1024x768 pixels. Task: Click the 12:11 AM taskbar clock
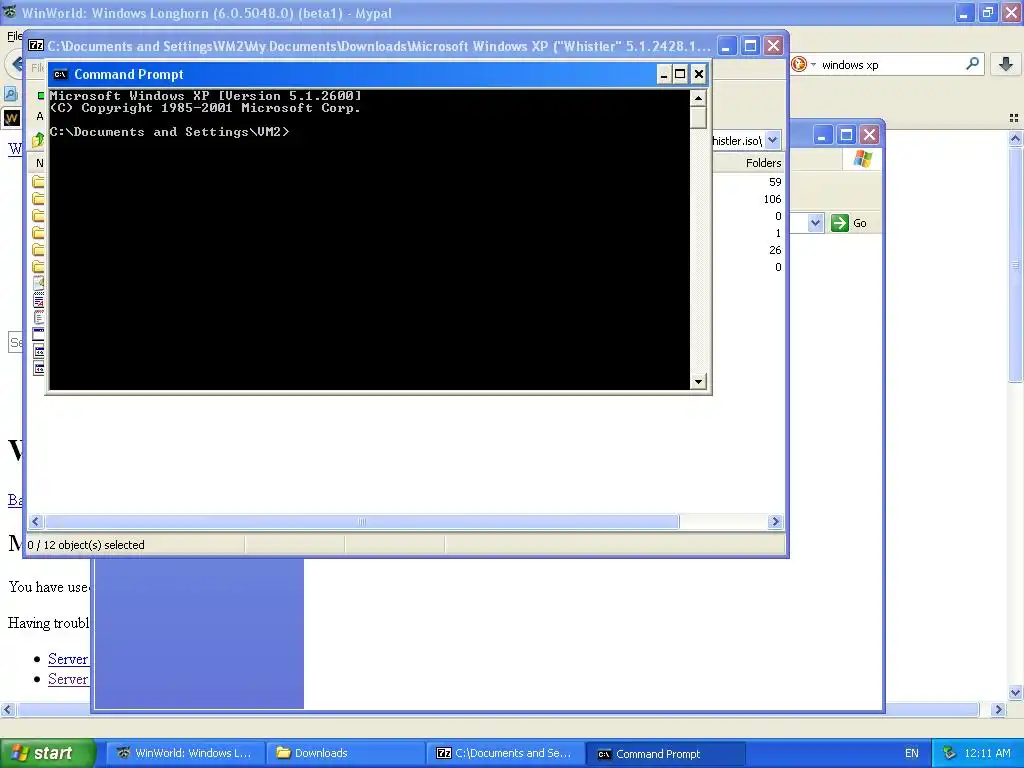987,753
